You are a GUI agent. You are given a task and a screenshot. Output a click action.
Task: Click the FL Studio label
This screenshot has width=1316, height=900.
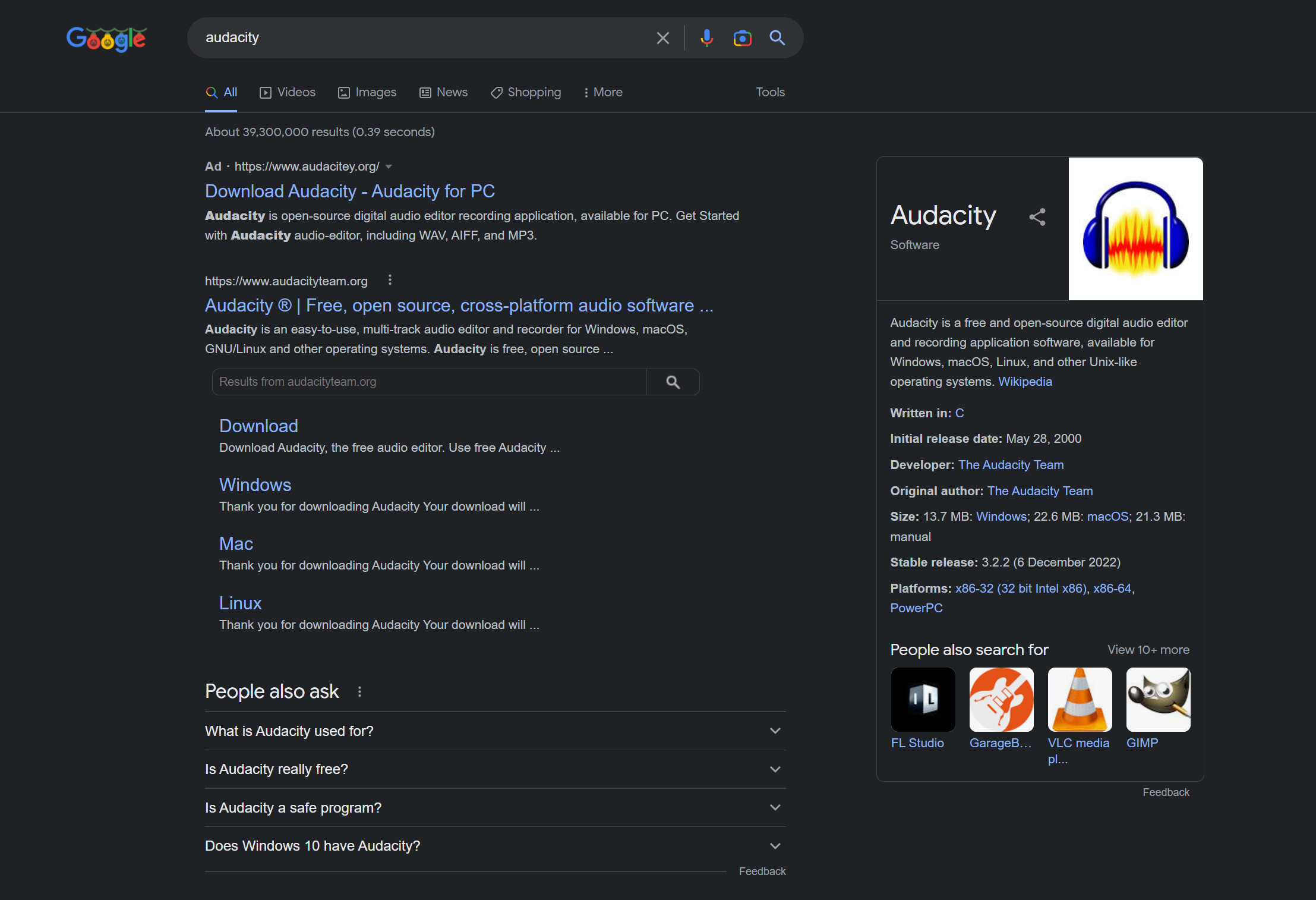tap(917, 743)
